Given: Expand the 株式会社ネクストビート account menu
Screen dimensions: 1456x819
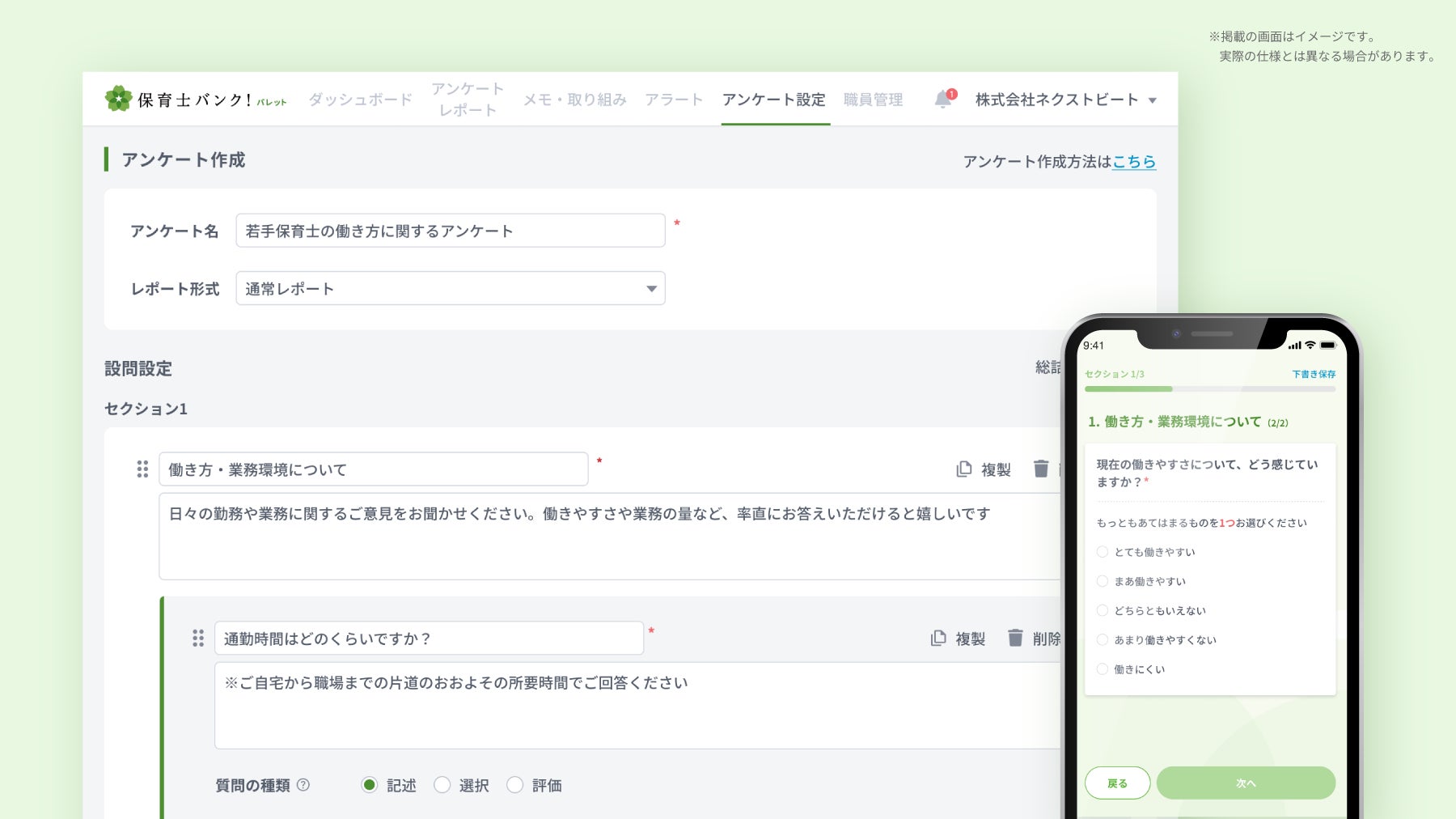Looking at the screenshot, I should click(x=1066, y=100).
